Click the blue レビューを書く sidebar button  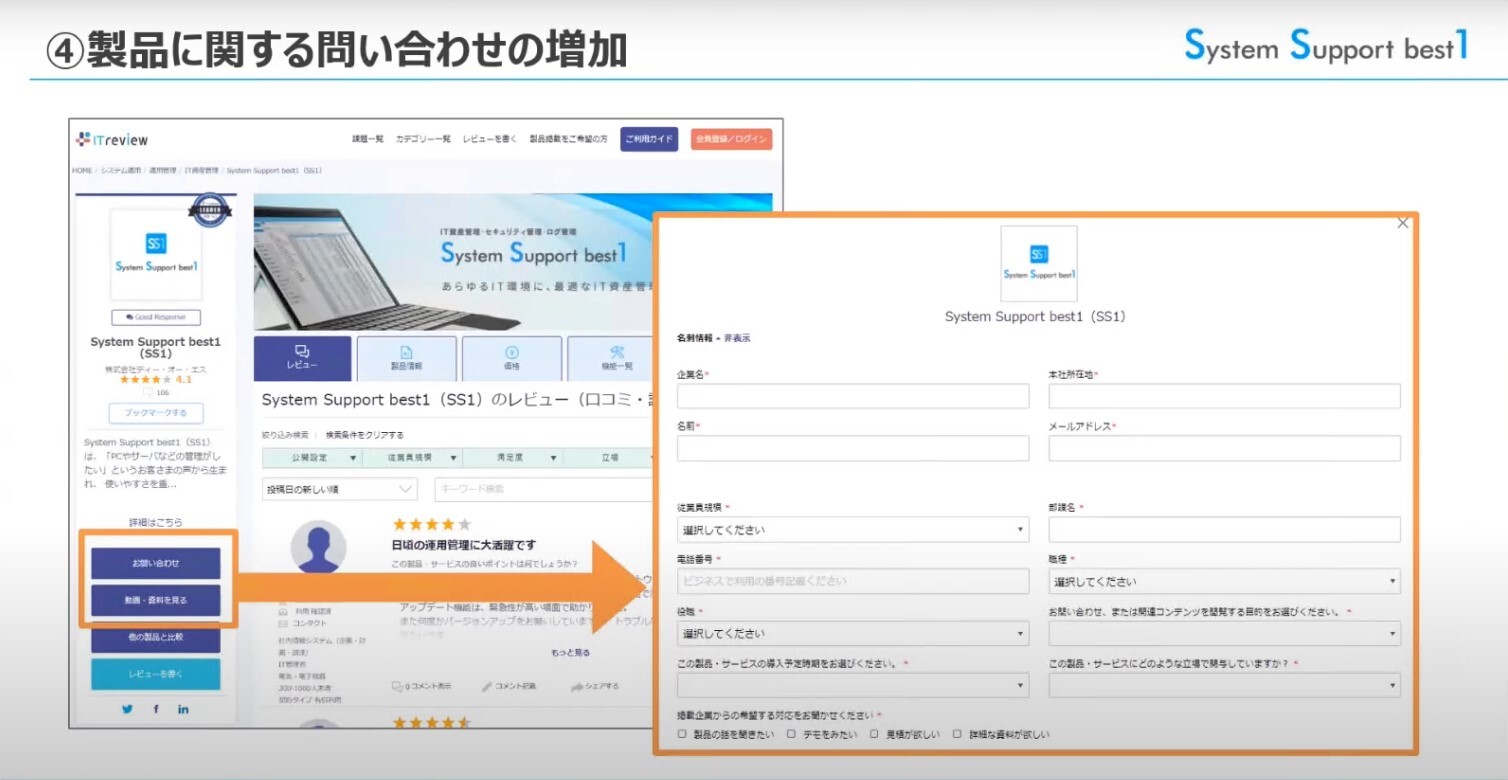click(156, 675)
